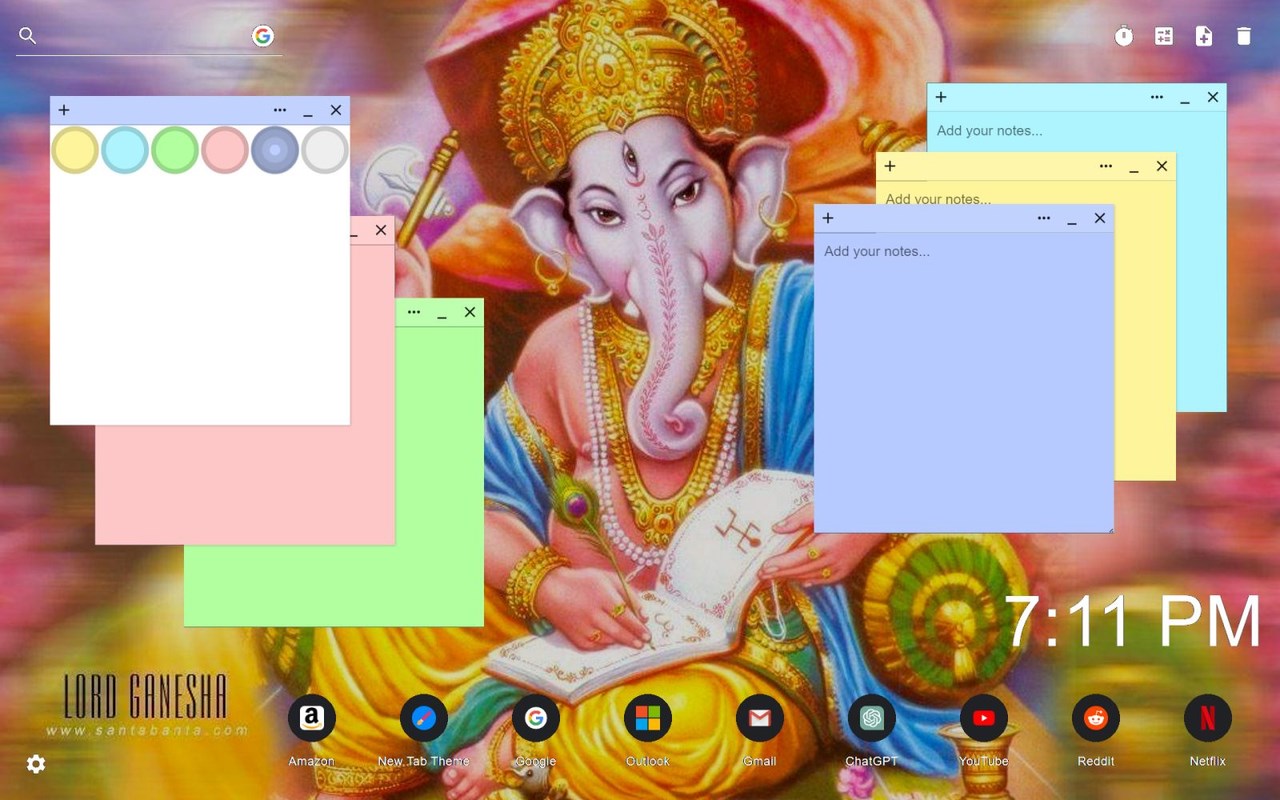Click the trash icon to delete all notes

click(1244, 36)
